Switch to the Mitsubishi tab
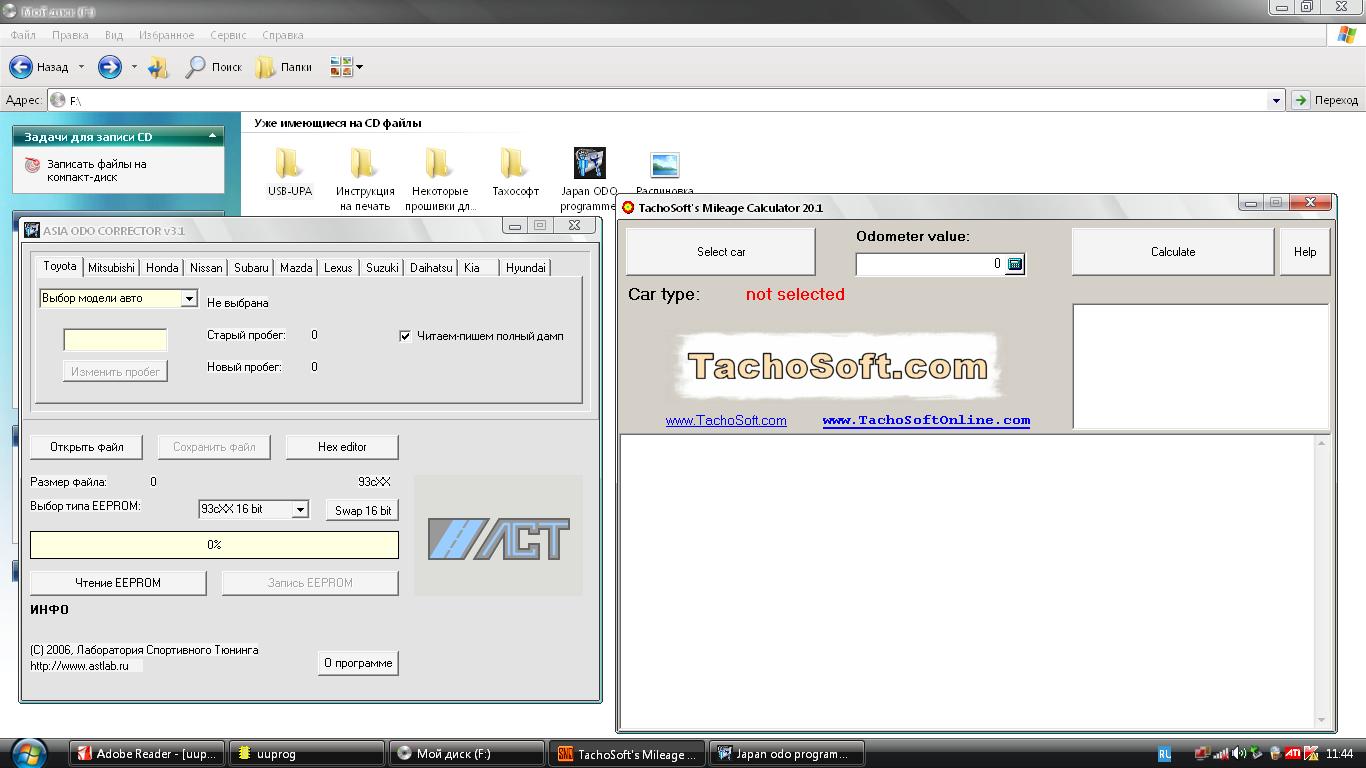Screen dimensions: 1366x768 point(111,267)
